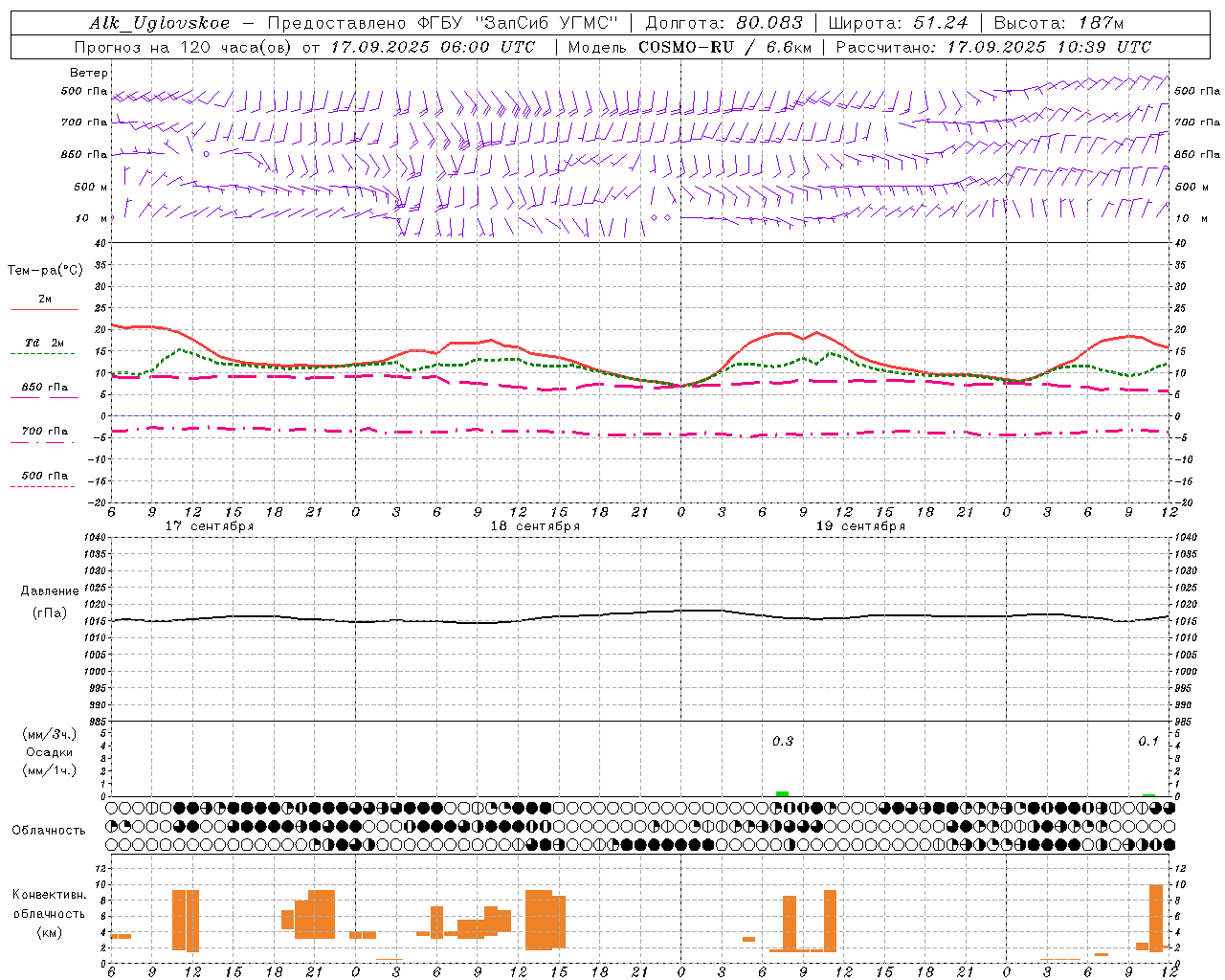Select the Широта: 51.24 header text
The width and height of the screenshot is (1225, 980).
pyautogui.click(x=898, y=23)
